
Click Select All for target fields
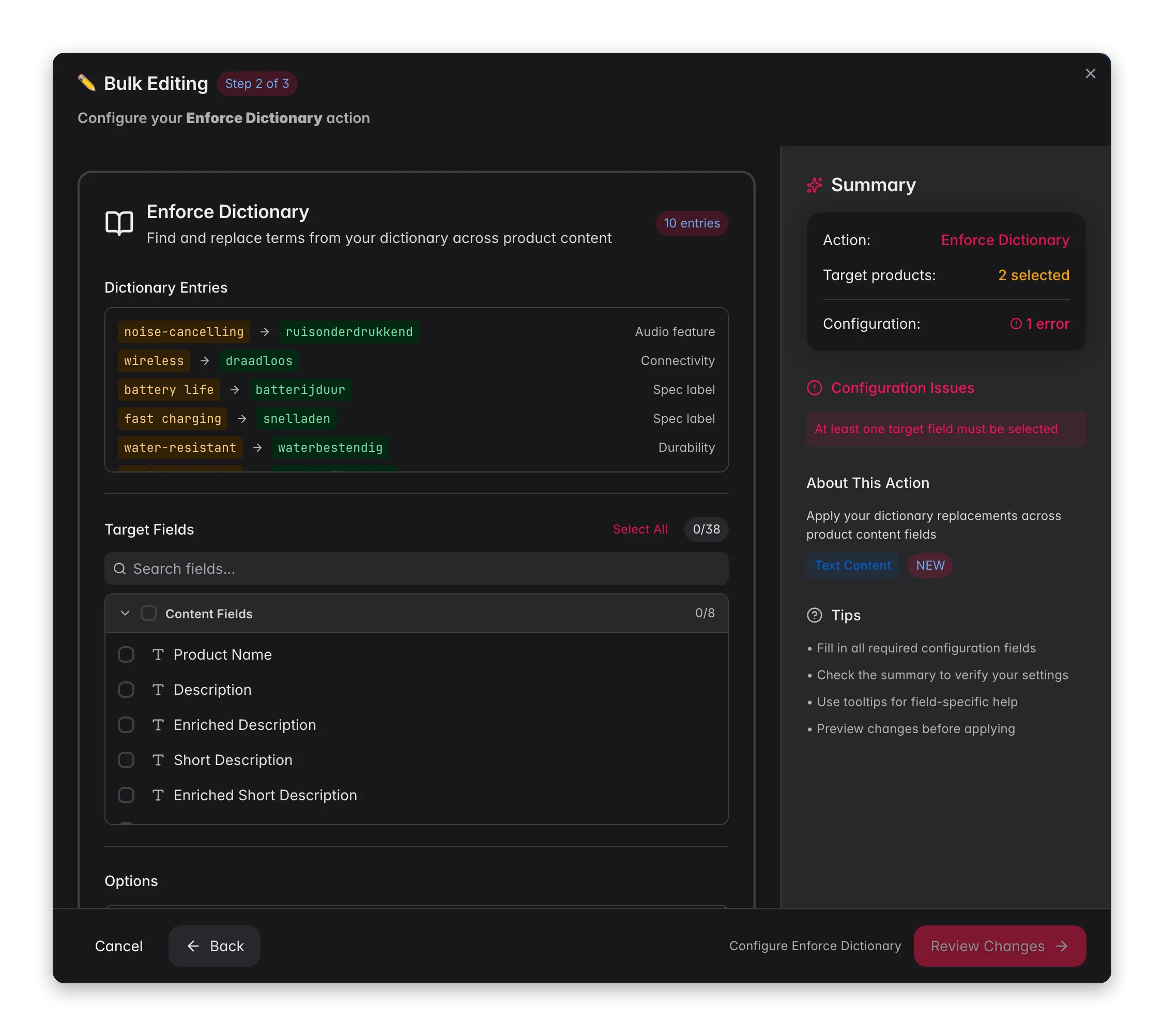(x=639, y=529)
